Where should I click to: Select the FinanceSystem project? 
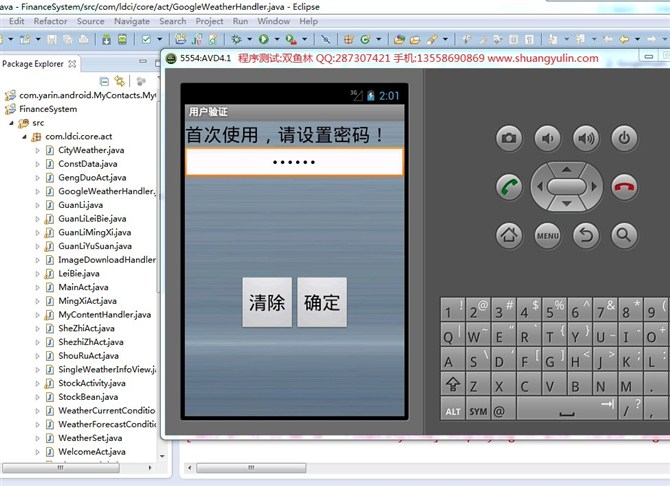48,109
